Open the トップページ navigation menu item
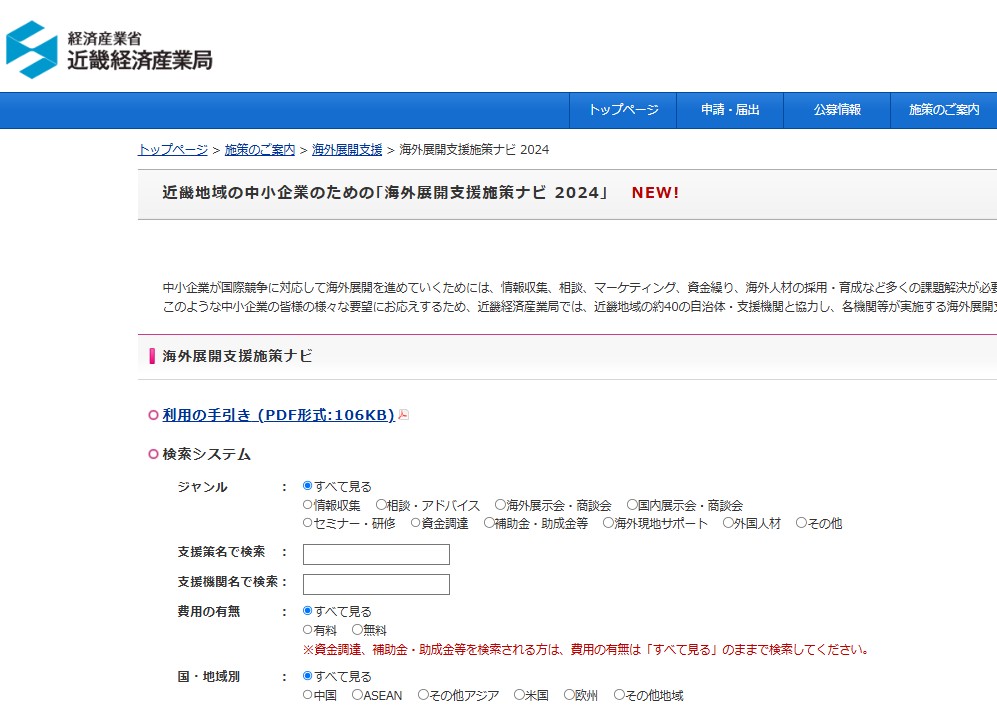This screenshot has height=727, width=997. tap(623, 110)
